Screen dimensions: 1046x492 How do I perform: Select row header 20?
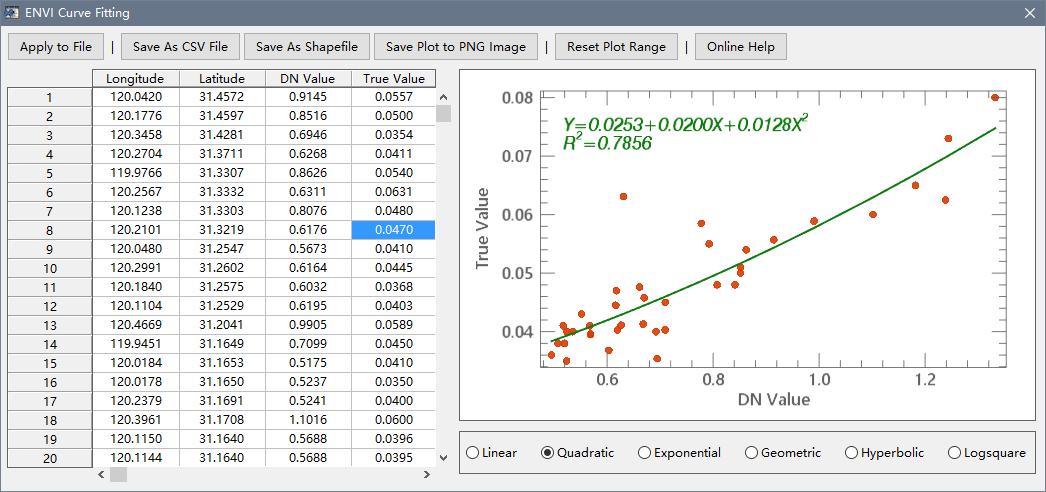point(49,458)
